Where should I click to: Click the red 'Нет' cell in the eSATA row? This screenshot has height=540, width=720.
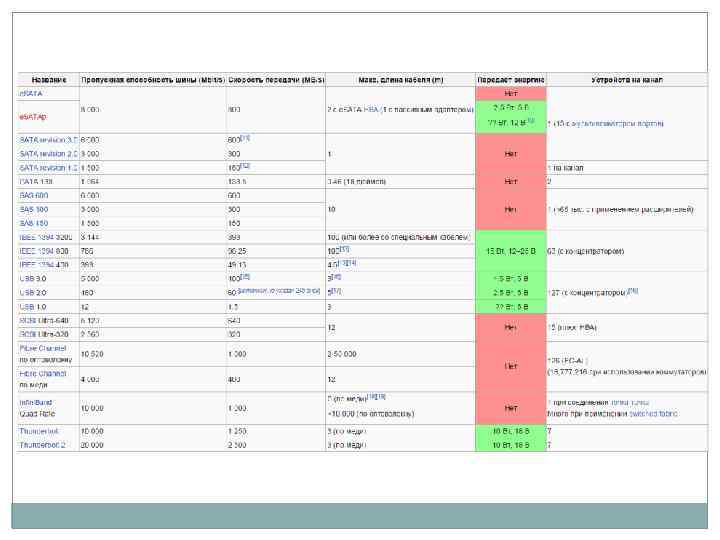pyautogui.click(x=511, y=94)
